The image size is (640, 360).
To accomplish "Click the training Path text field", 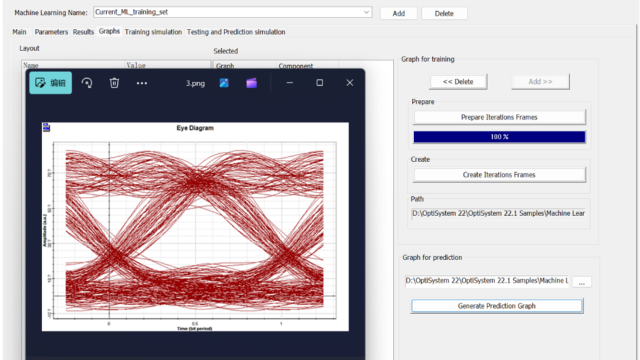I will 498,213.
